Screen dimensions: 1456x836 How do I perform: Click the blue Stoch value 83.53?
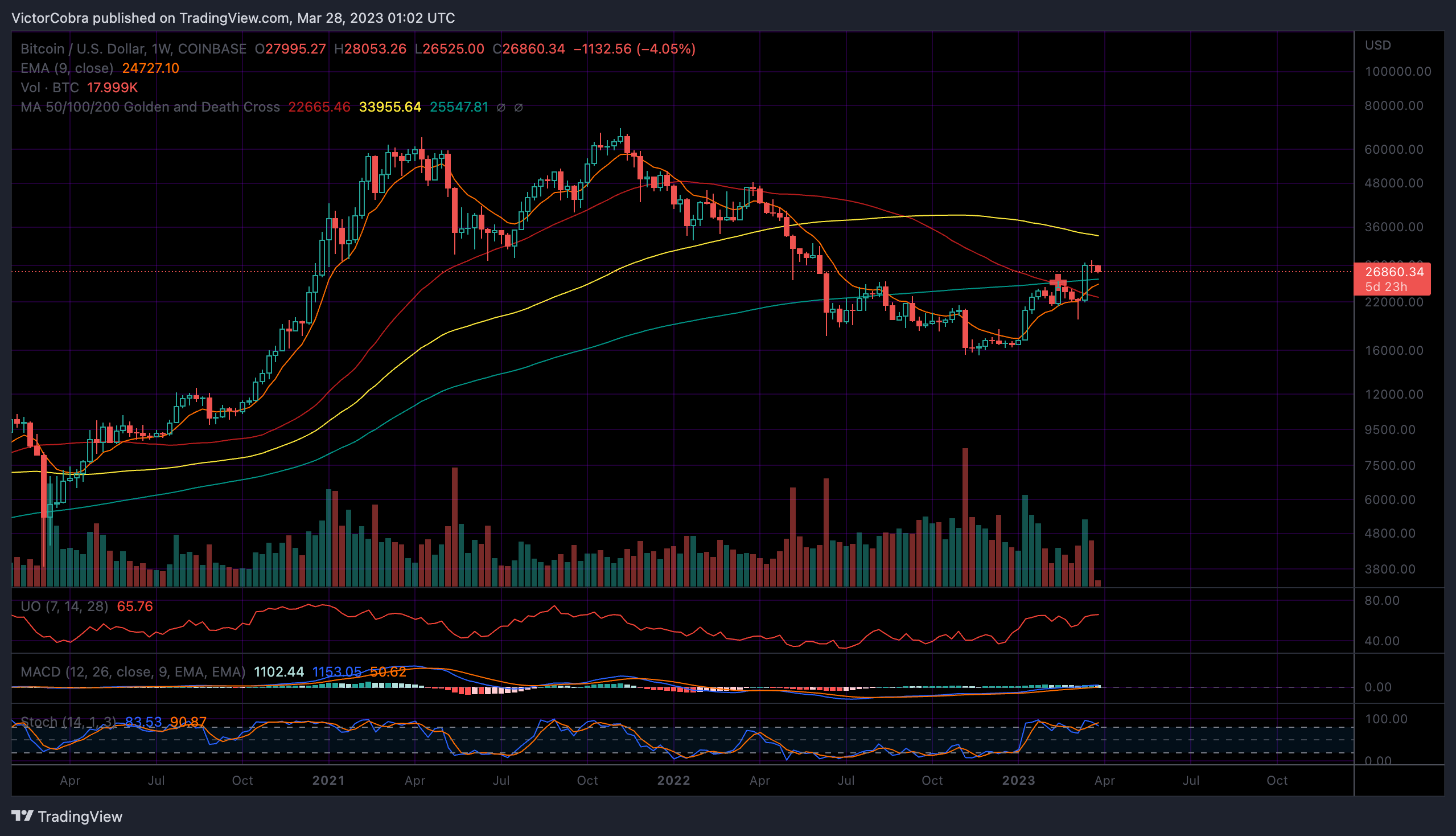click(143, 722)
